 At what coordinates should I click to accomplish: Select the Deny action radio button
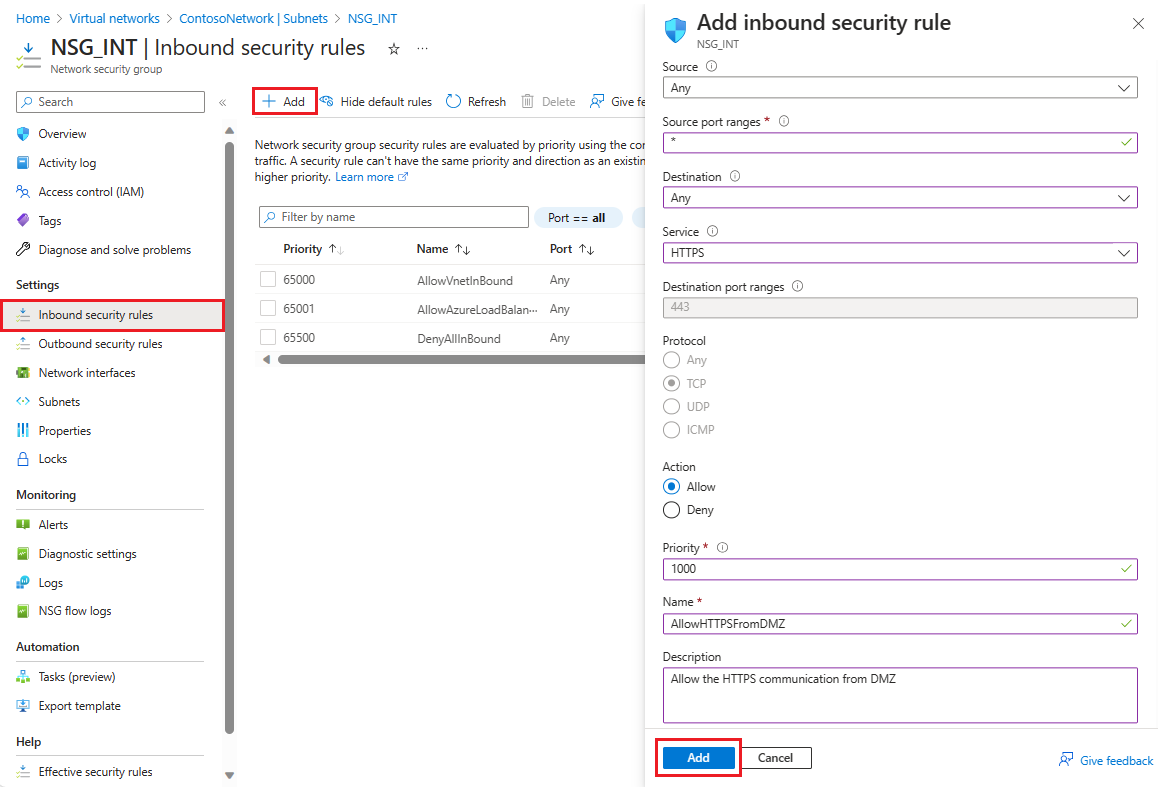[x=672, y=510]
